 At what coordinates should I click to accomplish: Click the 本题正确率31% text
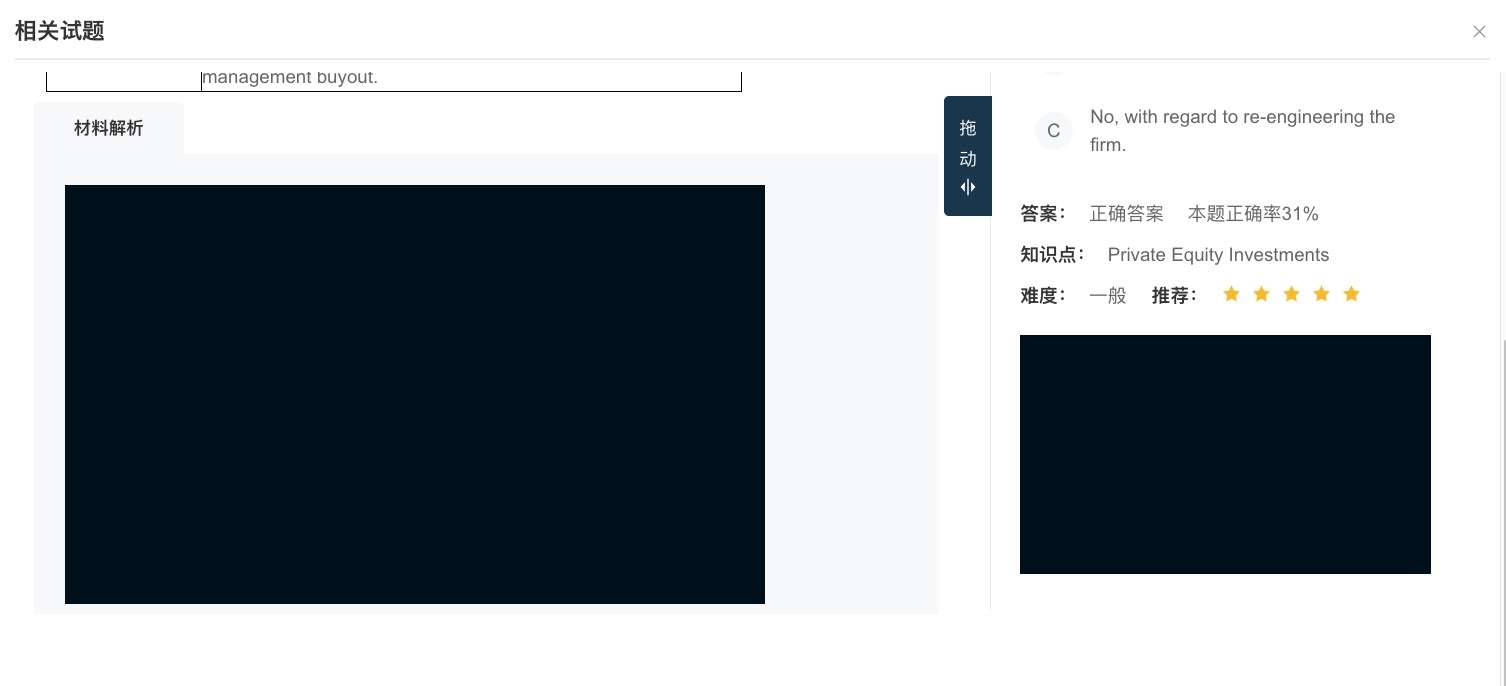click(x=1253, y=214)
